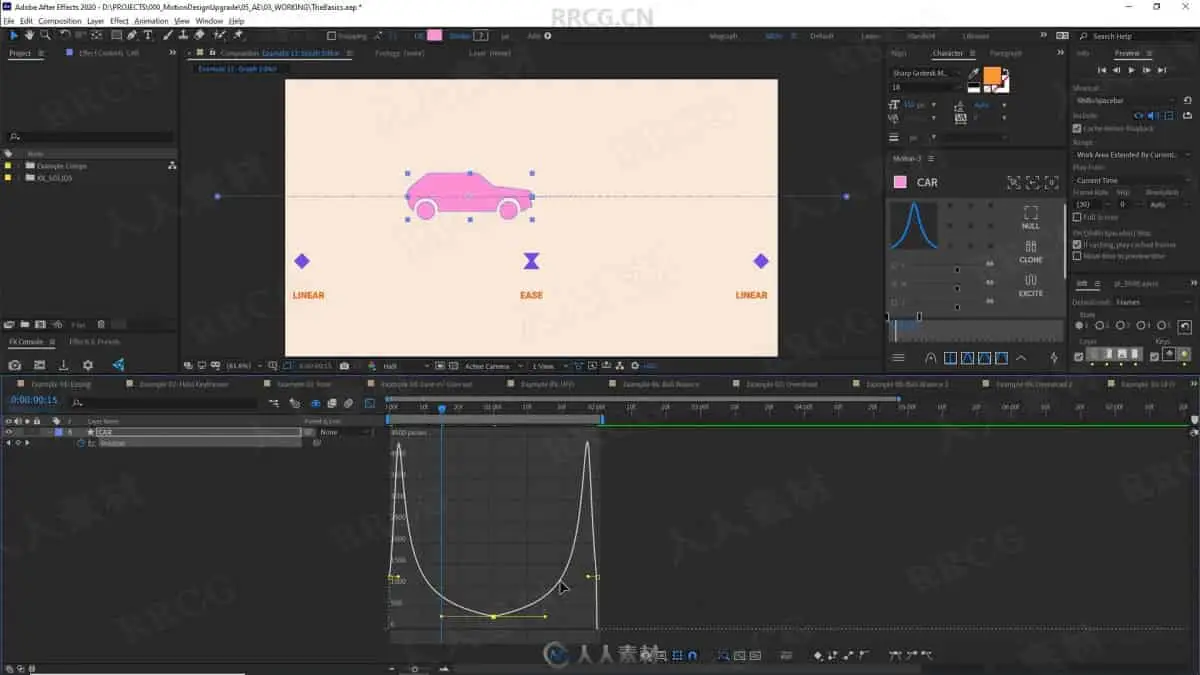Screen dimensions: 1200x675
Task: Click the EXCITE icon in Motion panel
Action: click(x=1031, y=285)
